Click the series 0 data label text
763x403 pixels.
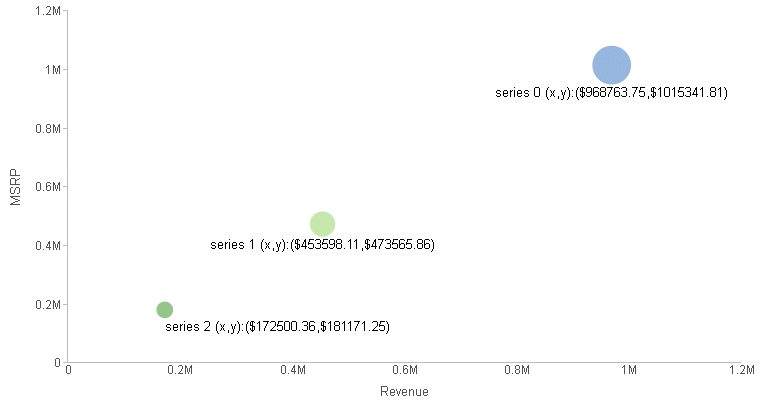point(611,92)
